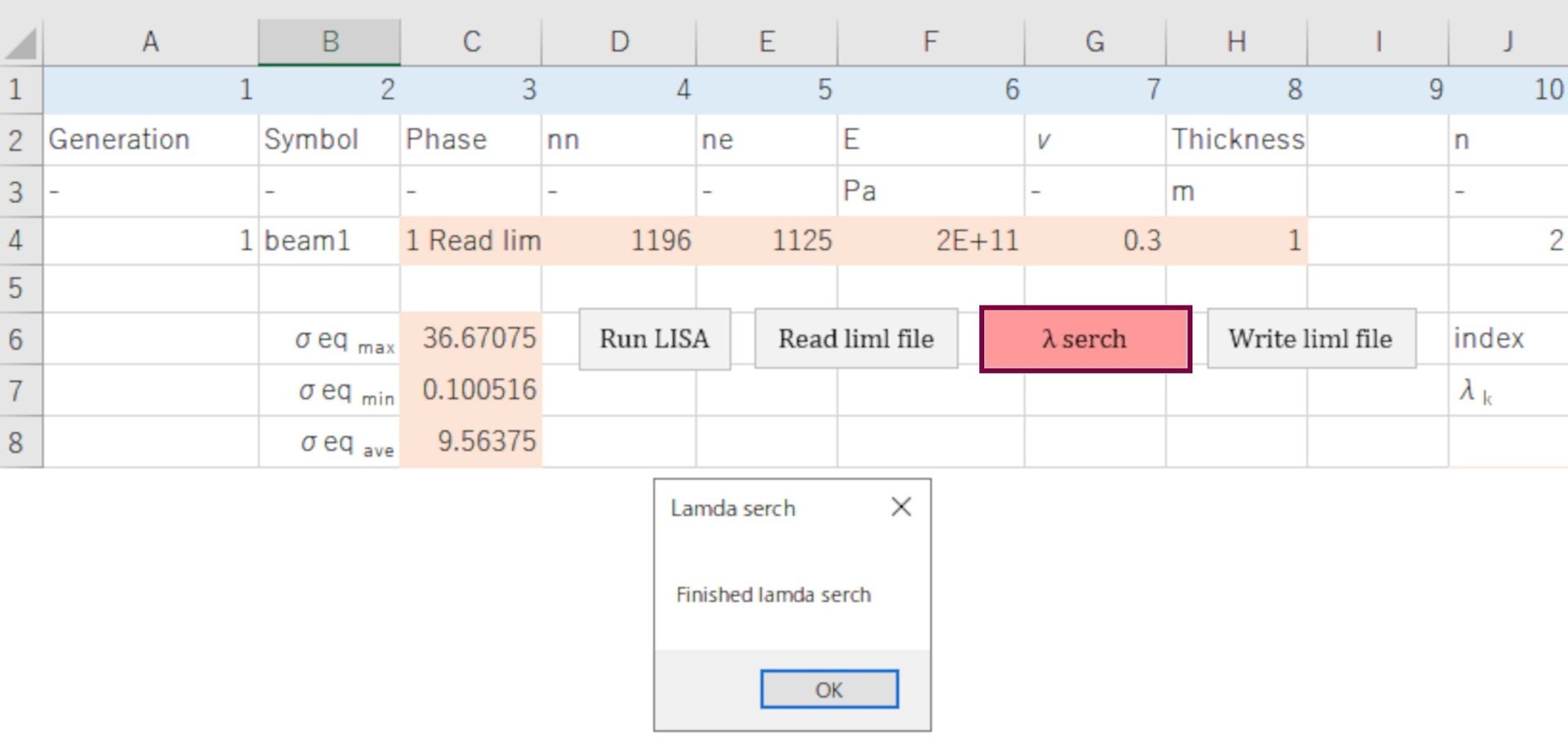1568x755 pixels.
Task: Select the σ eq max value 36.67075
Action: click(x=471, y=338)
